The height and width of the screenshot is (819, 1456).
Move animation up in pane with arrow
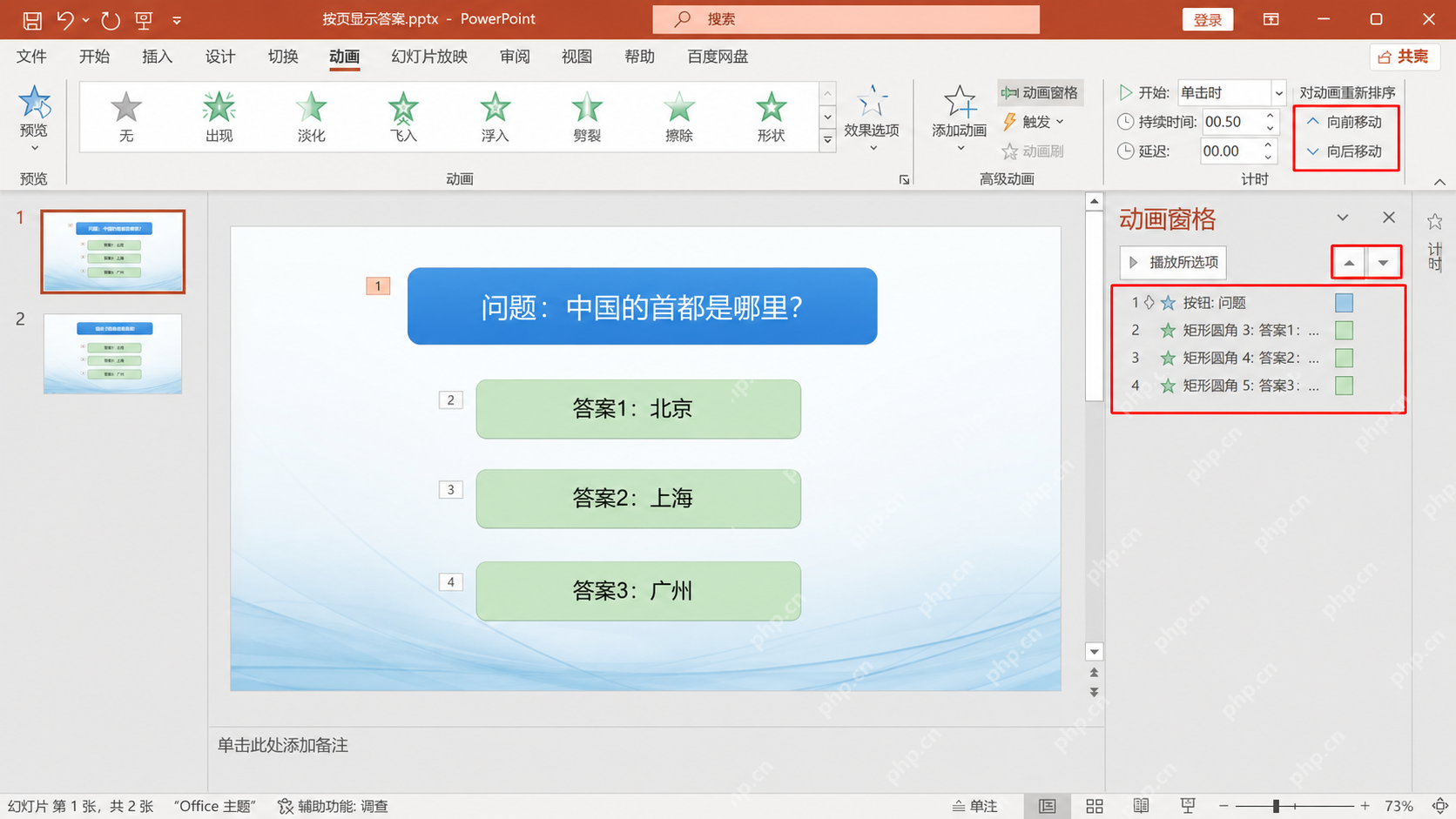point(1349,263)
